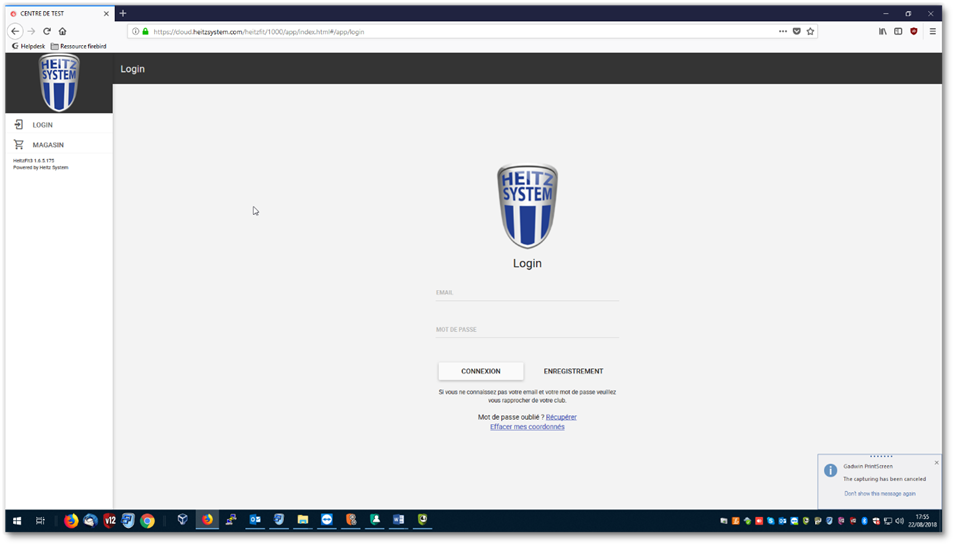955x545 pixels.
Task: Open Firefox hamburger menu
Action: point(932,32)
